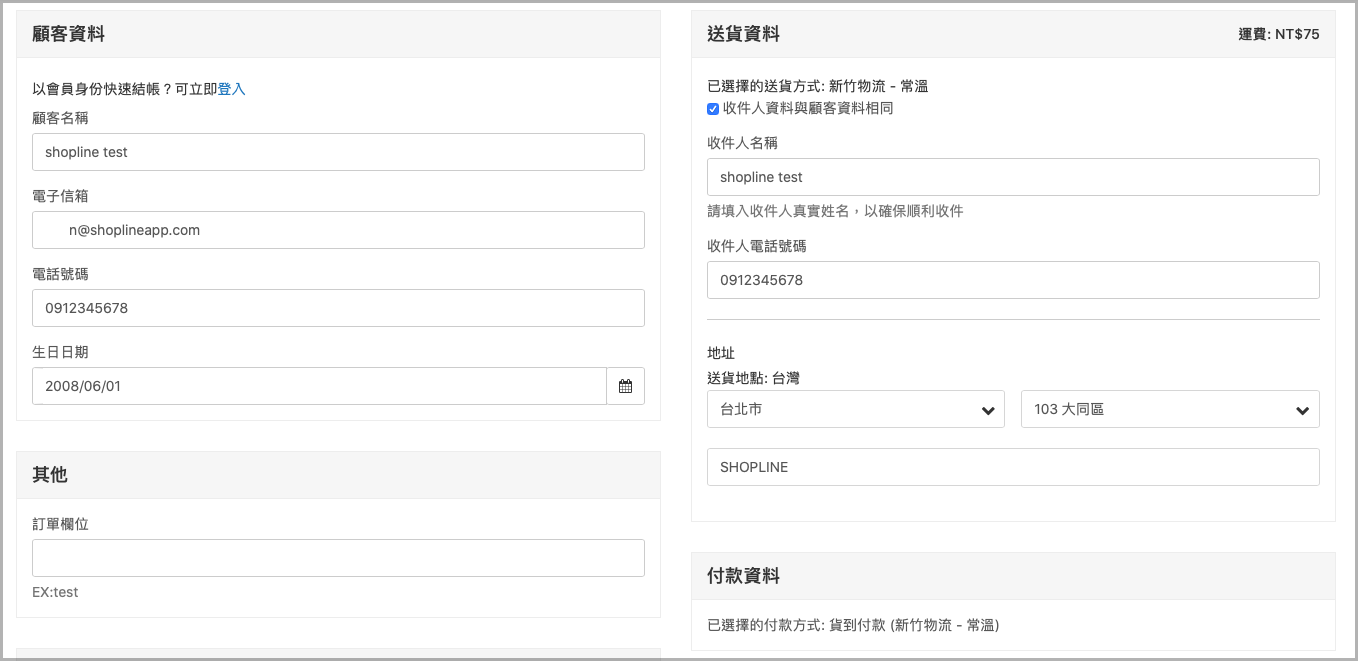Click the 地址 label
This screenshot has width=1358, height=661.
[x=721, y=353]
